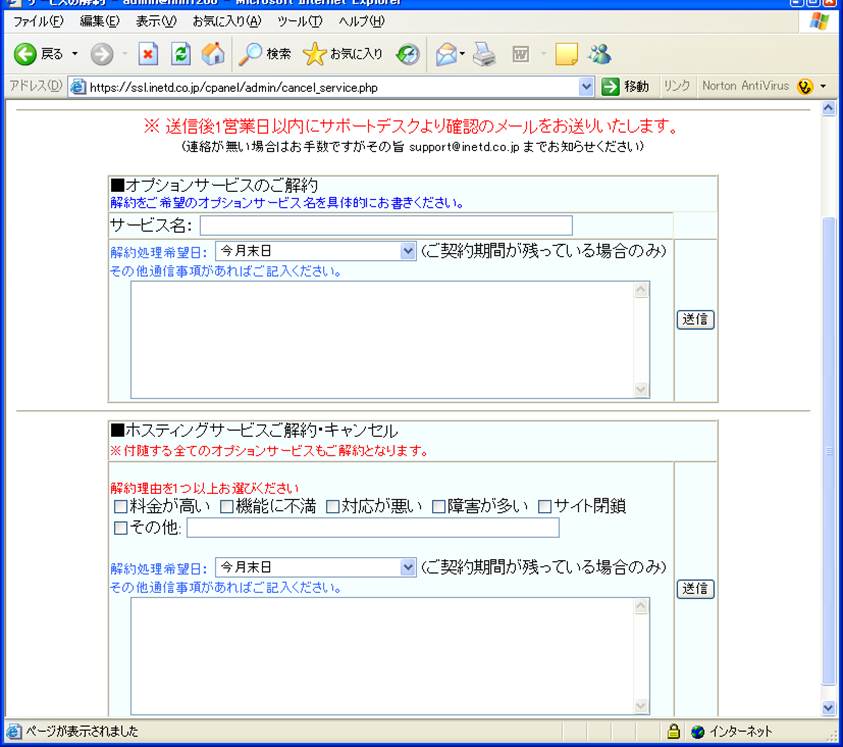Click the page vertical scrollbar thumb
Viewport: 843px width, 747px height.
828,451
